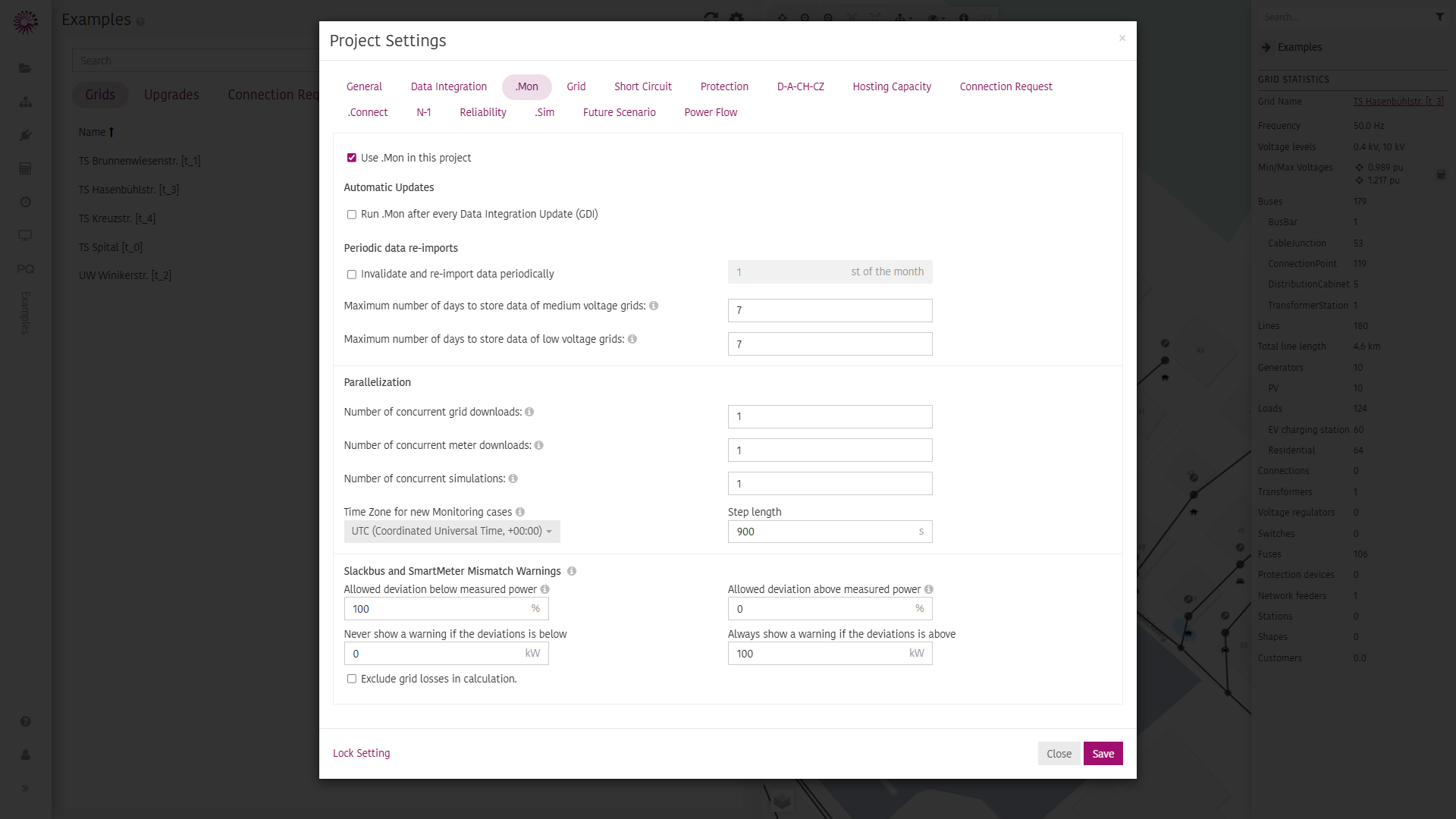Select the PQ section in the sidebar
The width and height of the screenshot is (1456, 819).
coord(25,268)
